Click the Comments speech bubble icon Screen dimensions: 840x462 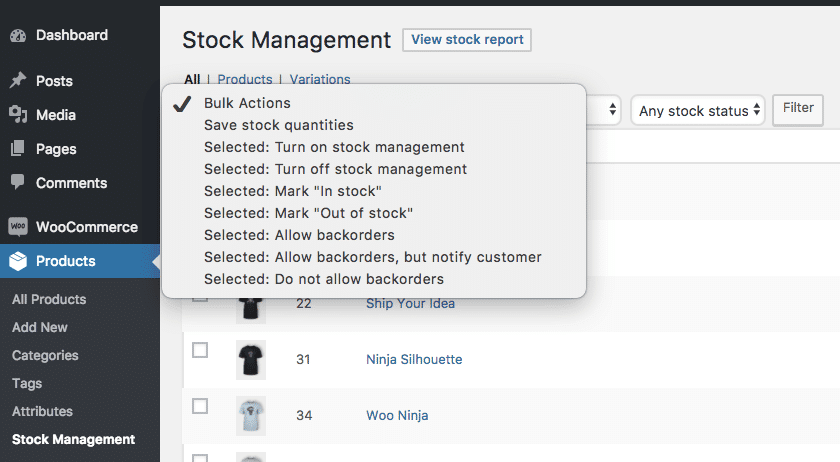pos(18,182)
